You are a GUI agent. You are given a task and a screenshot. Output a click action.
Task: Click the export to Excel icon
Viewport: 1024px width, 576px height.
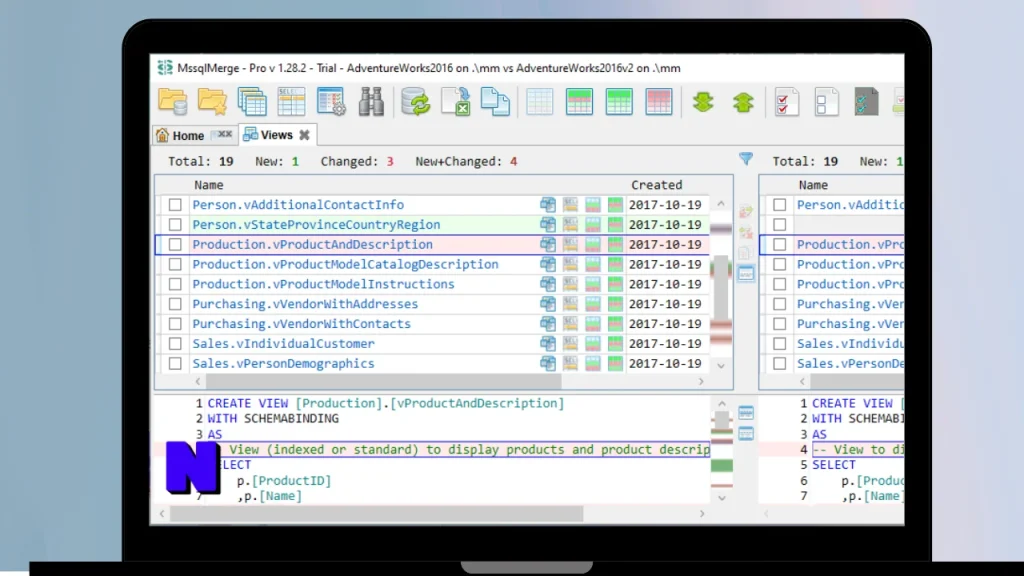click(456, 102)
